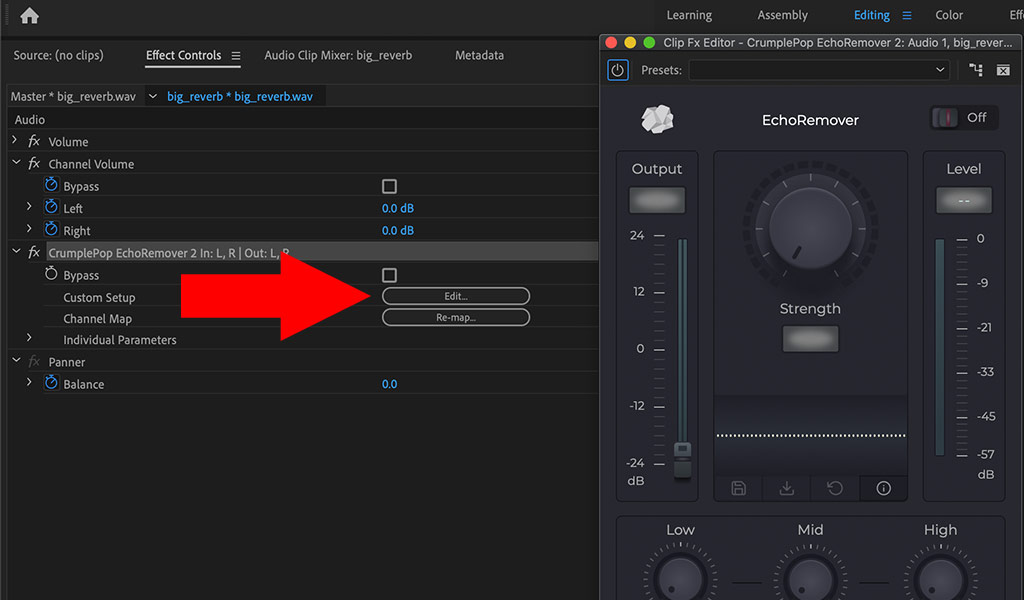1024x600 pixels.
Task: Click the Low frequency knob
Action: (x=680, y=578)
